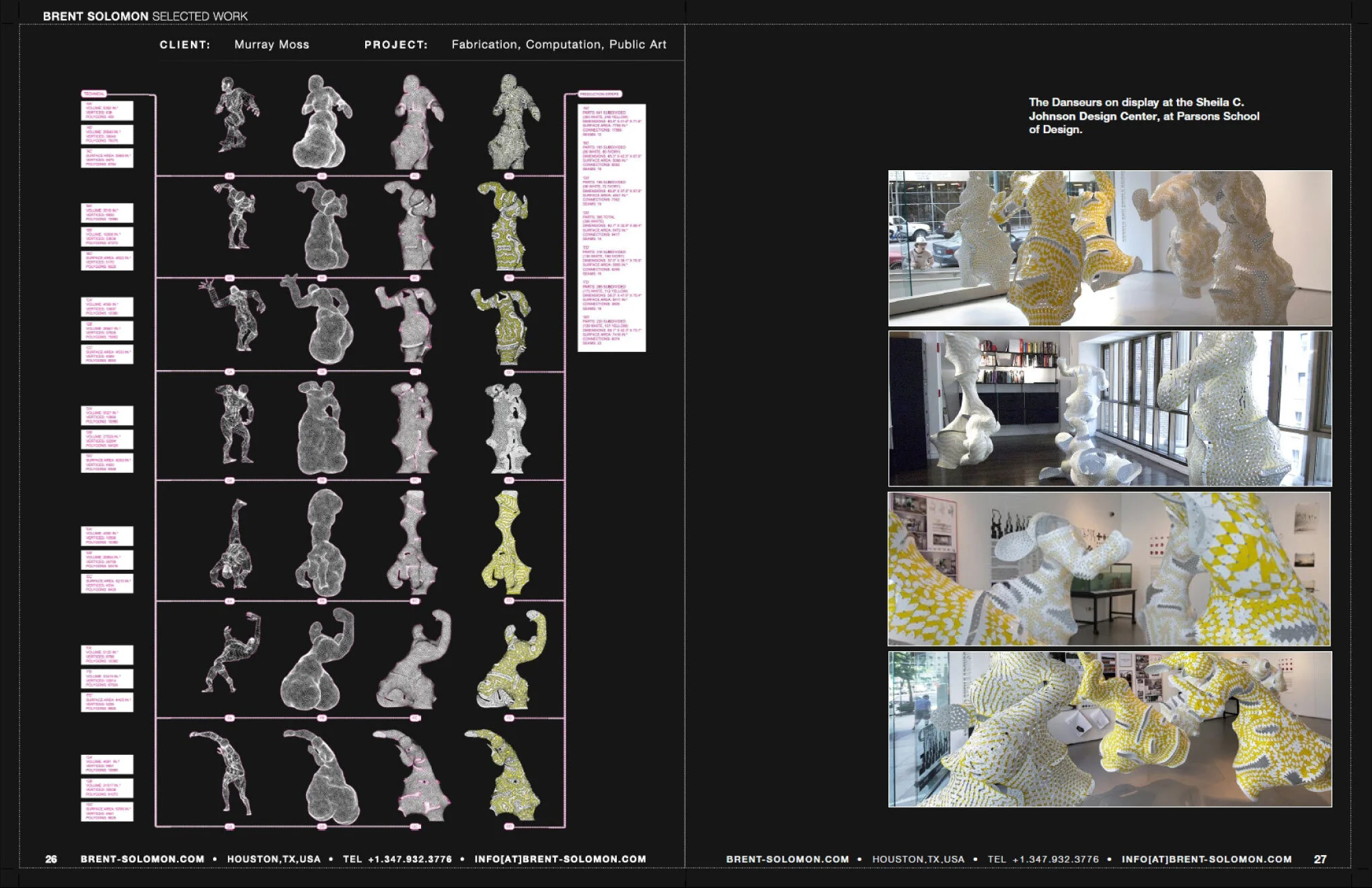Click the BRENT SOLOMON SELECTED WORK header
The image size is (1372, 888).
tap(145, 15)
